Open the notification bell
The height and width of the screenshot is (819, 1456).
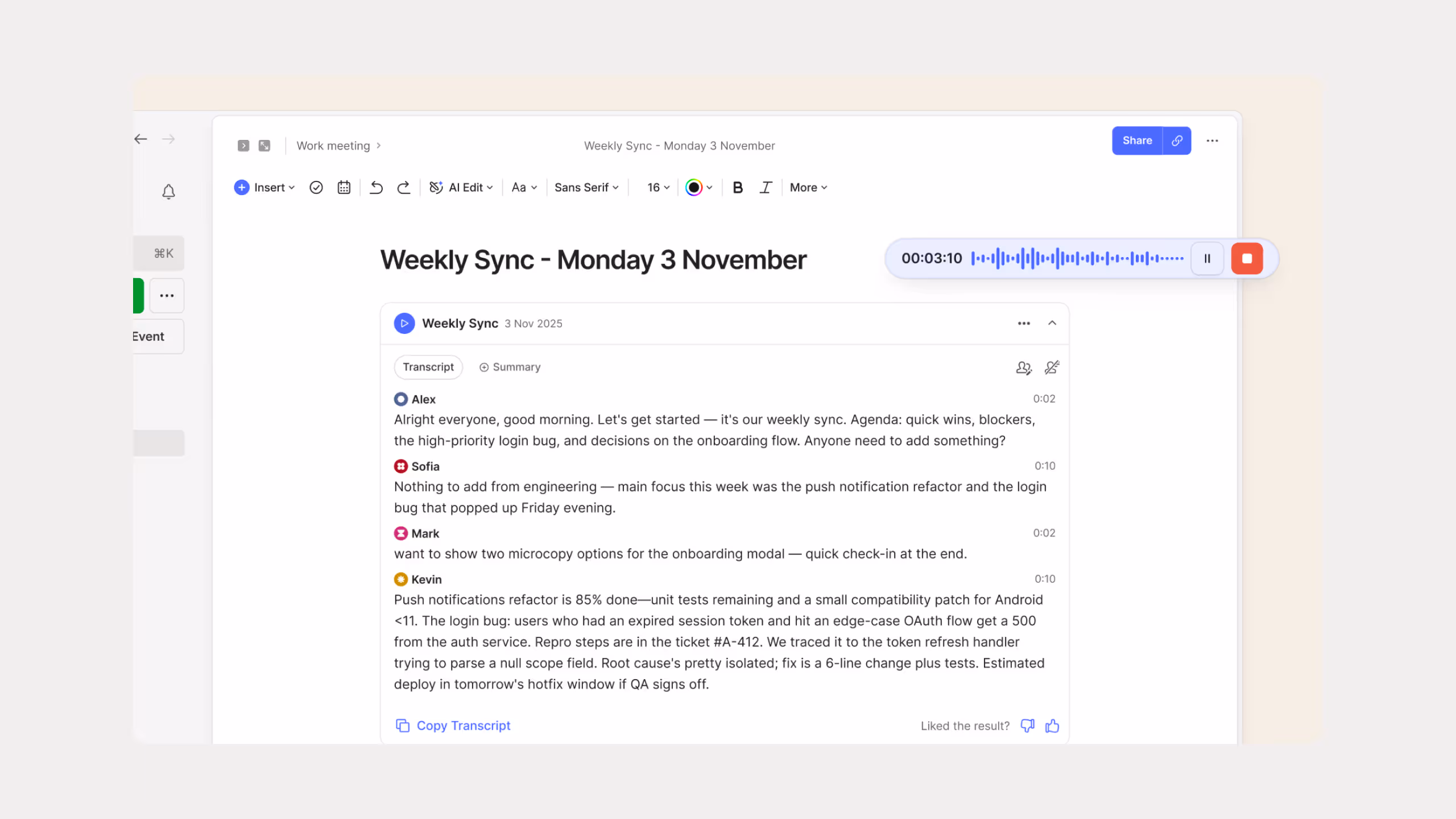coord(168,192)
